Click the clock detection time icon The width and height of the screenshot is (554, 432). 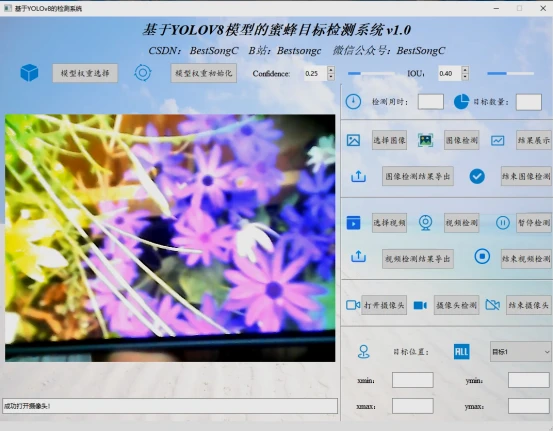(353, 102)
